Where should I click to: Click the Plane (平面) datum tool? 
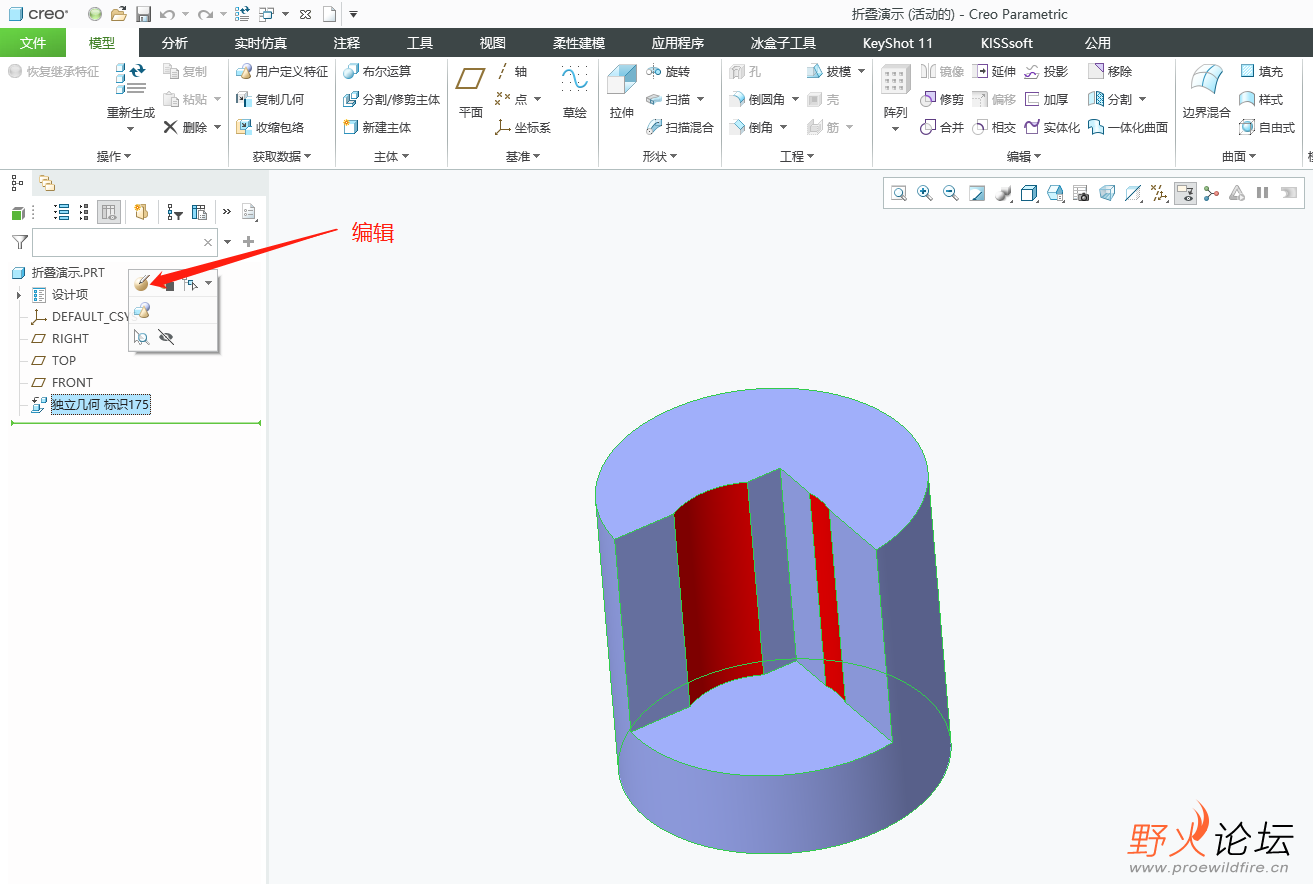coord(471,92)
